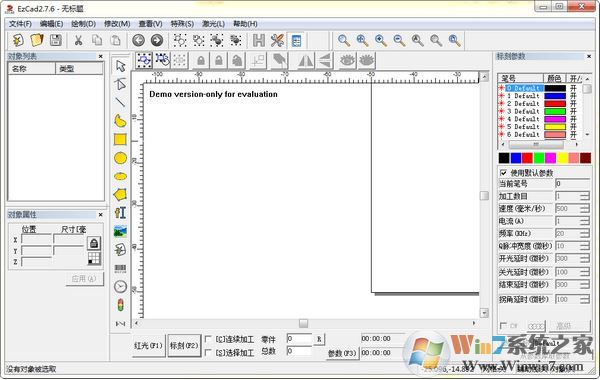
Task: Click the 应用(A) button
Action: pos(84,278)
